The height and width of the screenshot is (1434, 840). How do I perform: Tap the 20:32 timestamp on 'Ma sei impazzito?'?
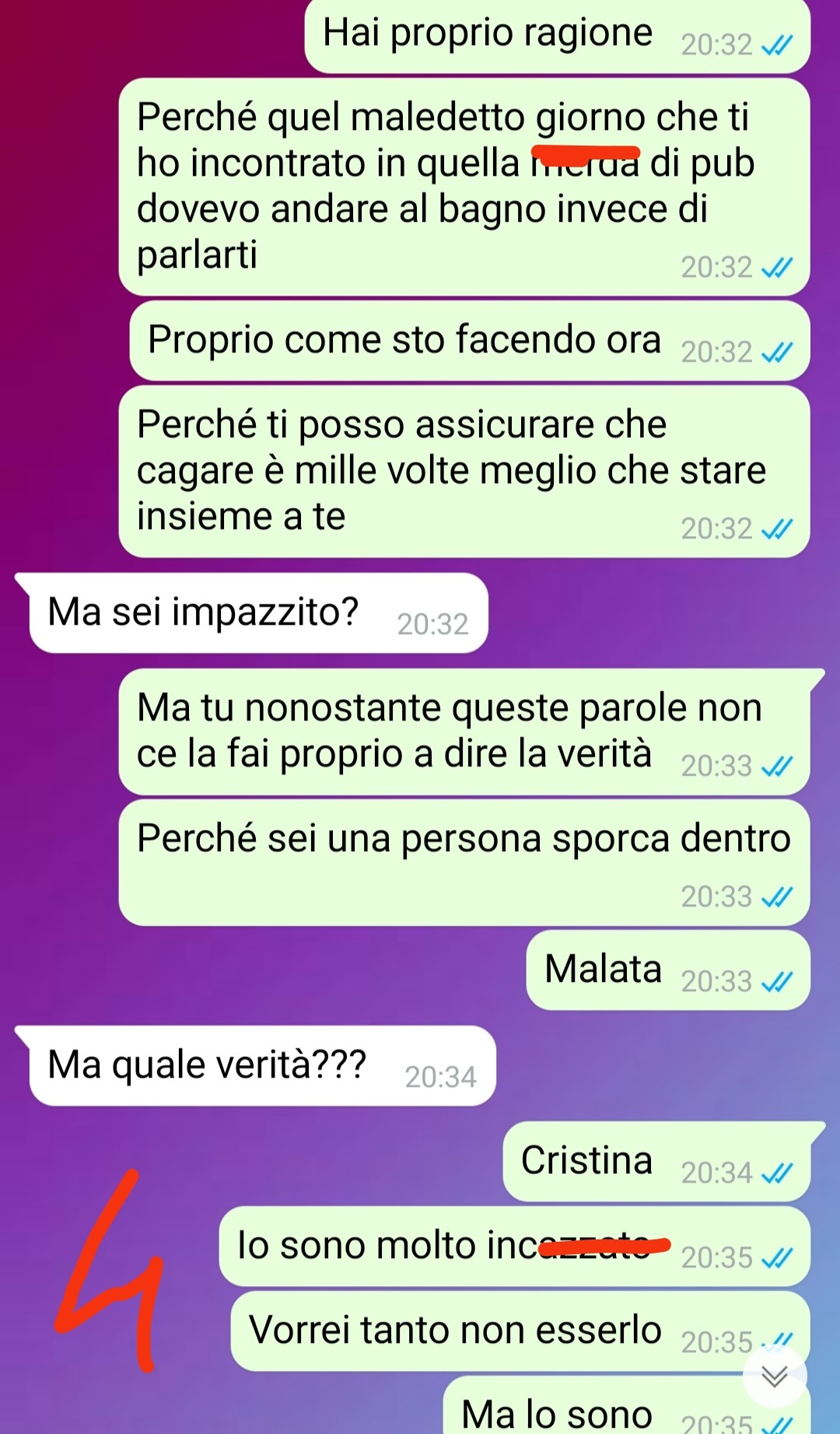432,625
